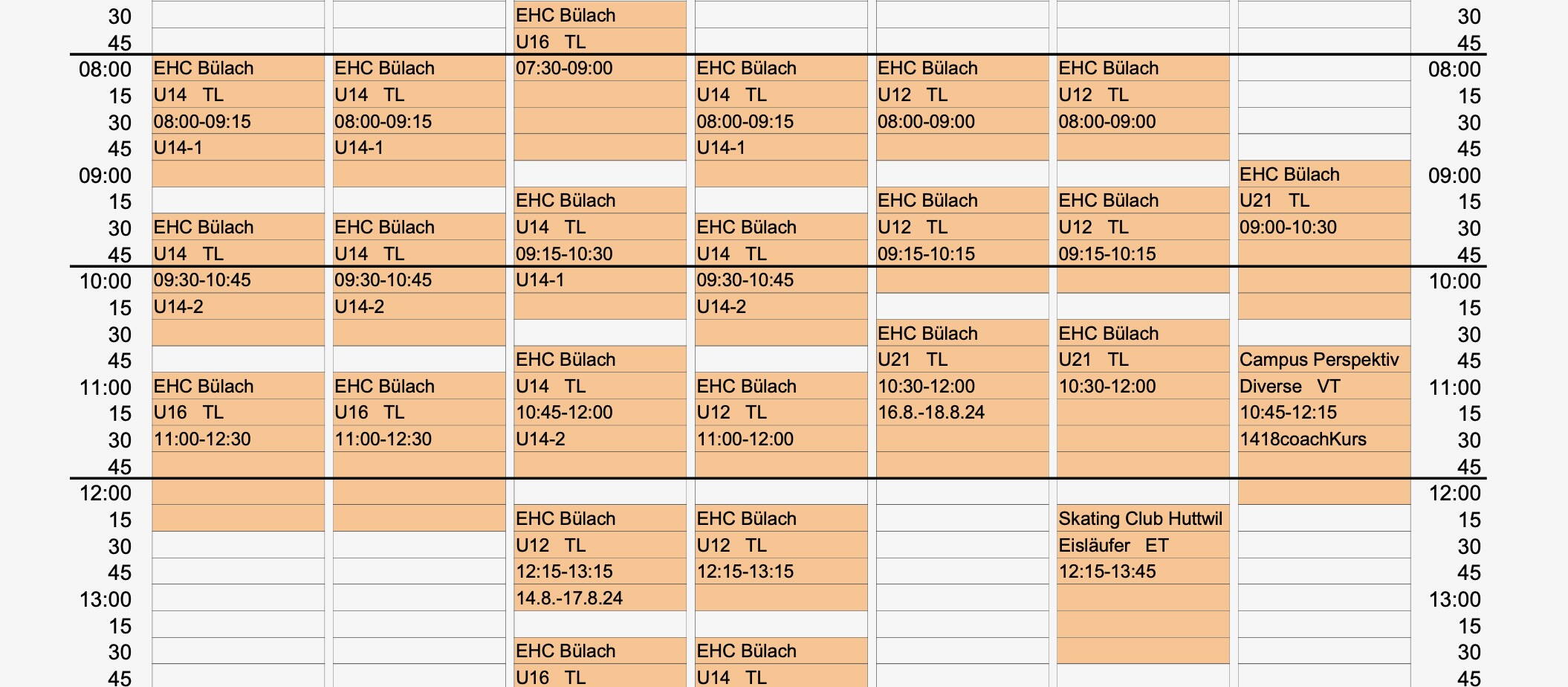The width and height of the screenshot is (1568, 687).
Task: Select the 09:00-10:30 U21 time slot
Action: (x=1288, y=228)
